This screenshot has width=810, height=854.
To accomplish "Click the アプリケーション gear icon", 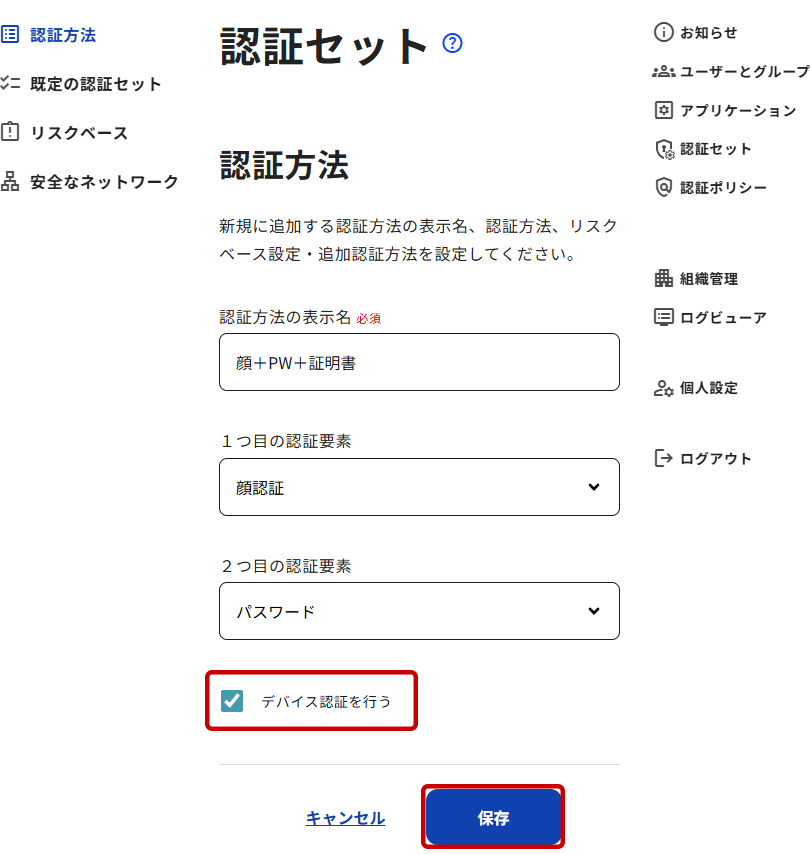I will [663, 110].
